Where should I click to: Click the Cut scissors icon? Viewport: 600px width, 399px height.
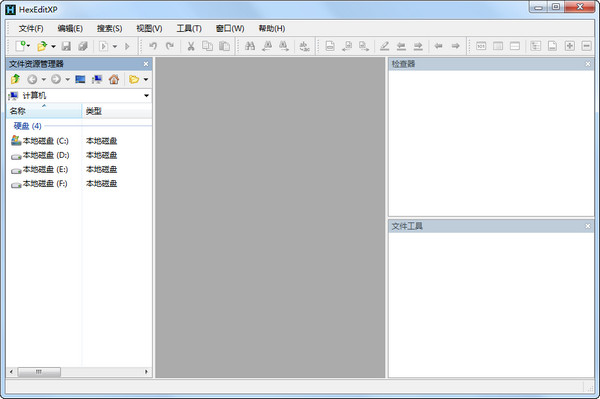pos(191,46)
